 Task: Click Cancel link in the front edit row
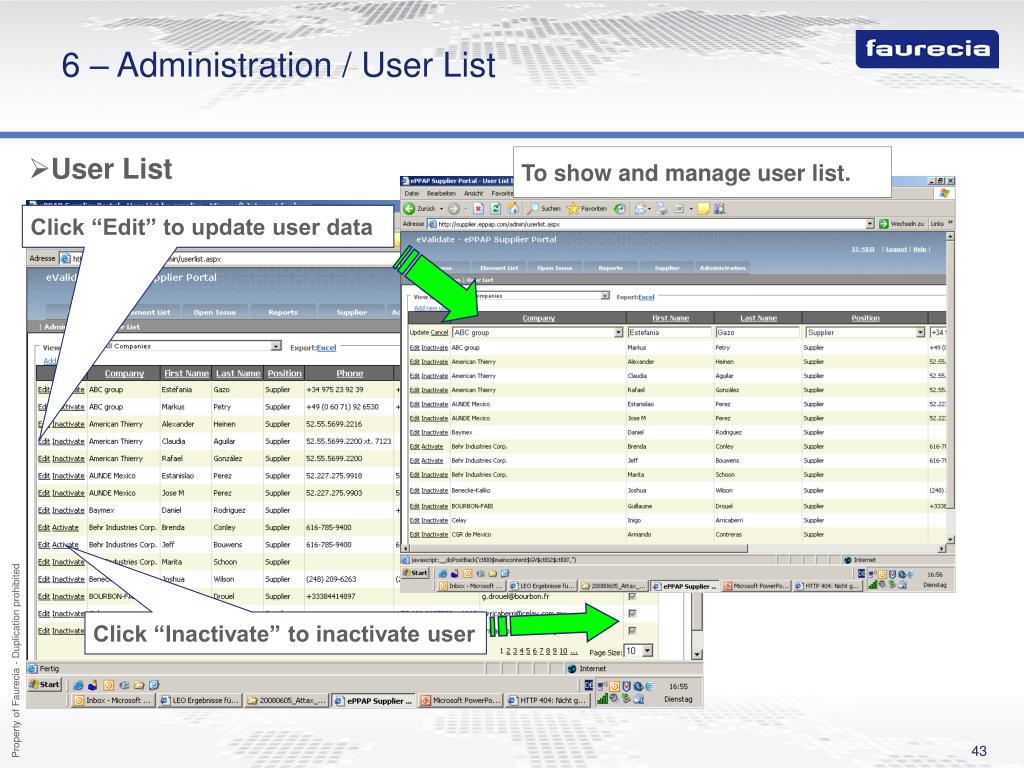click(439, 332)
